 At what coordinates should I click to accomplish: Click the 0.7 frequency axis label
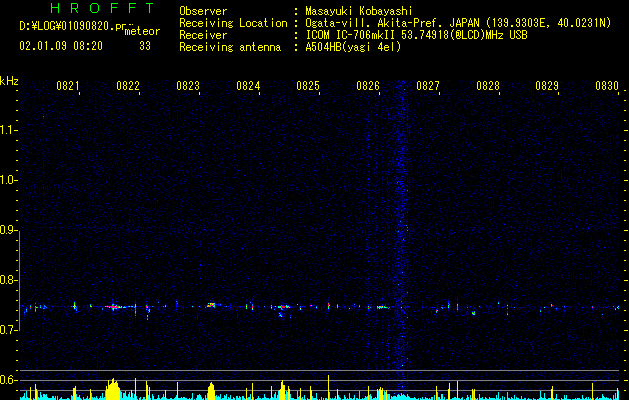click(x=6, y=330)
